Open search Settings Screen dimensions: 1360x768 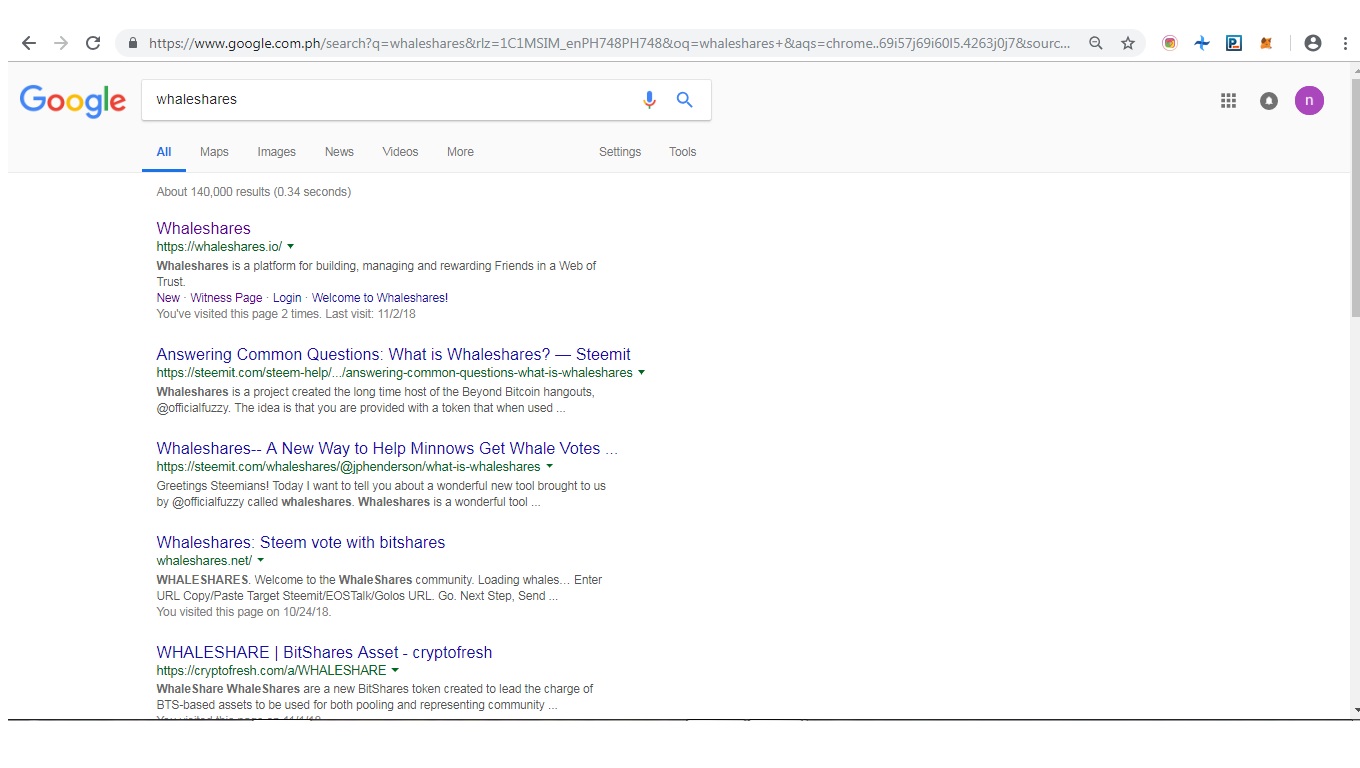620,152
